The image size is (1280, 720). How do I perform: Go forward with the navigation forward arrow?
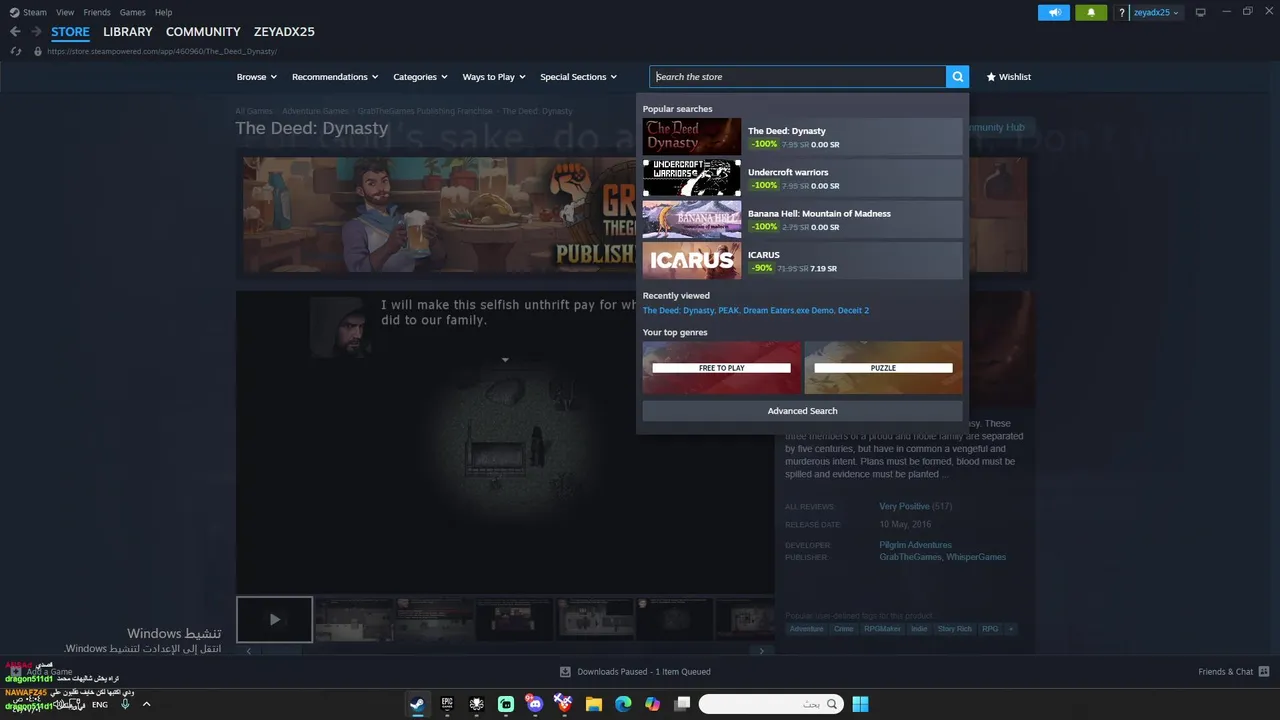(x=36, y=32)
